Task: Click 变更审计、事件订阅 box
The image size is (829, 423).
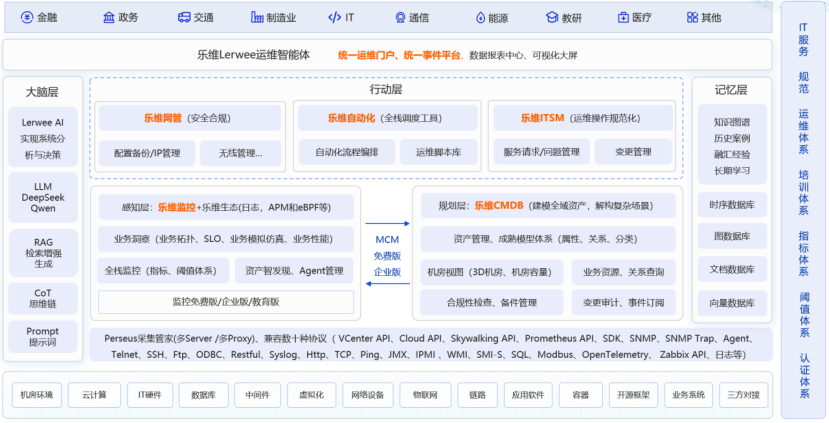Action: [x=623, y=302]
